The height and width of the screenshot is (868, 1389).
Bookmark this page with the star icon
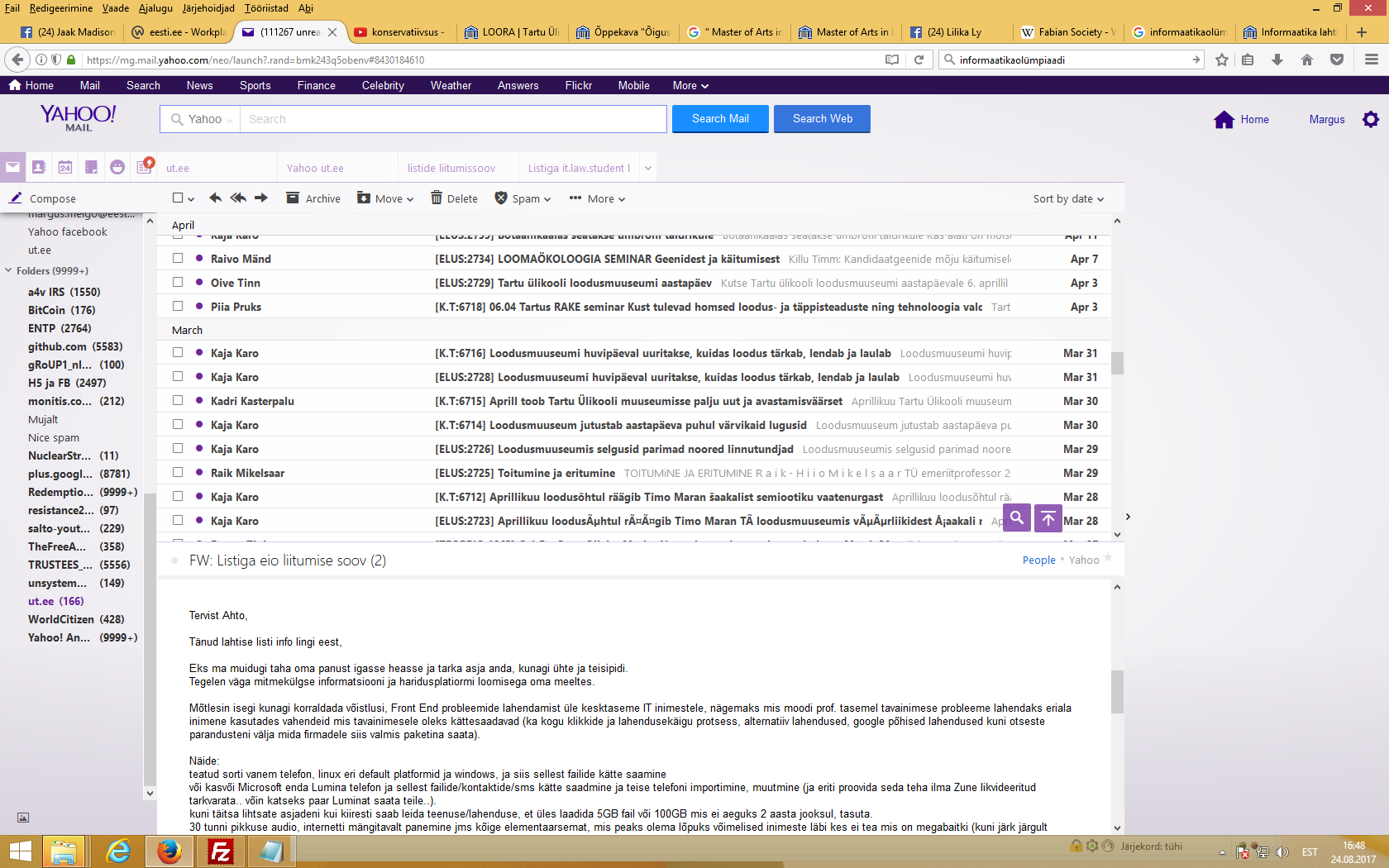(1222, 60)
